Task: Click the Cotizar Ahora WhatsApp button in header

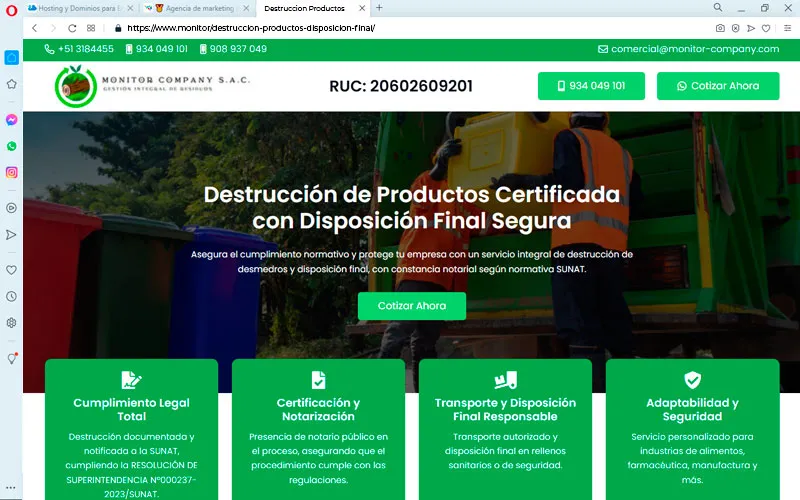Action: point(718,86)
